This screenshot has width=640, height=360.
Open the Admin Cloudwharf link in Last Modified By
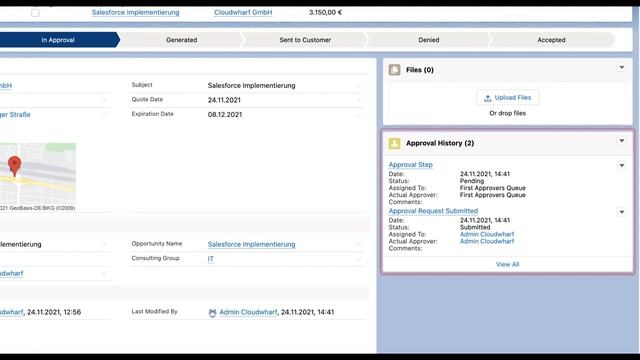tap(248, 312)
